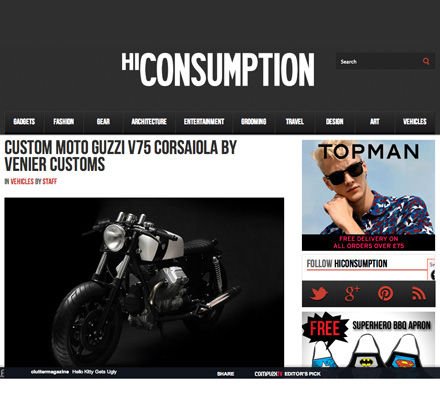Open the Grooming section

[x=254, y=121]
